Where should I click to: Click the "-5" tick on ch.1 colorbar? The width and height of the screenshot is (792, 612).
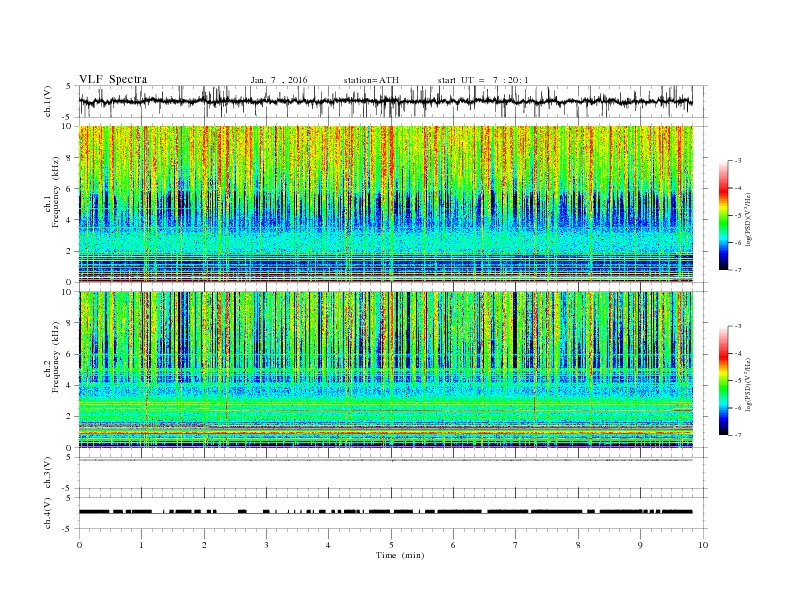click(737, 216)
